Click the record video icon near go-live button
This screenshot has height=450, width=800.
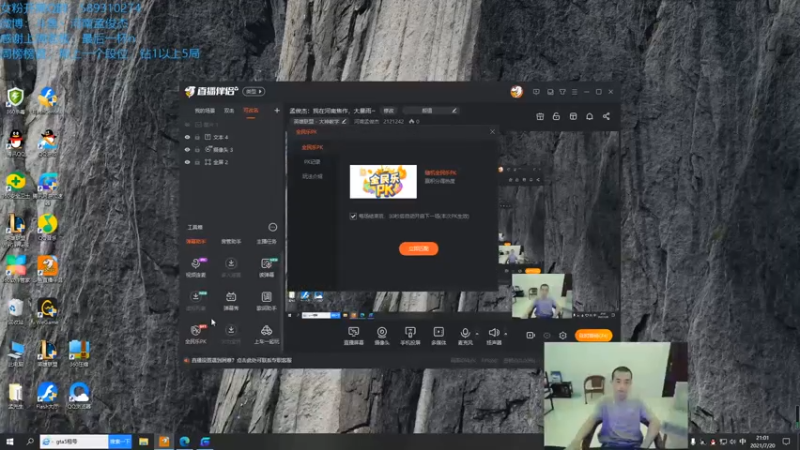click(x=531, y=335)
